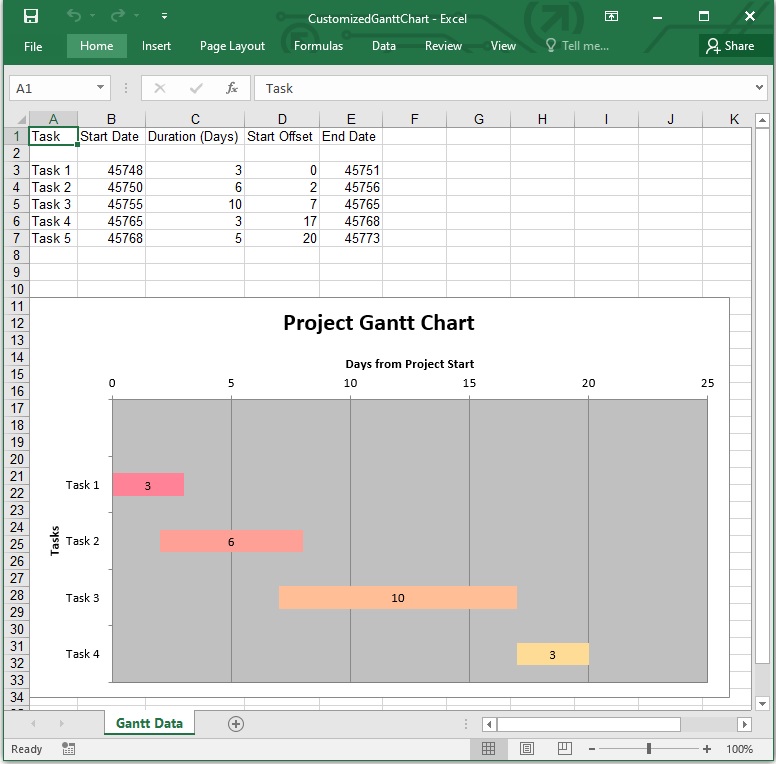Viewport: 776px width, 764px height.
Task: Select Normal view in status bar
Action: coord(488,748)
